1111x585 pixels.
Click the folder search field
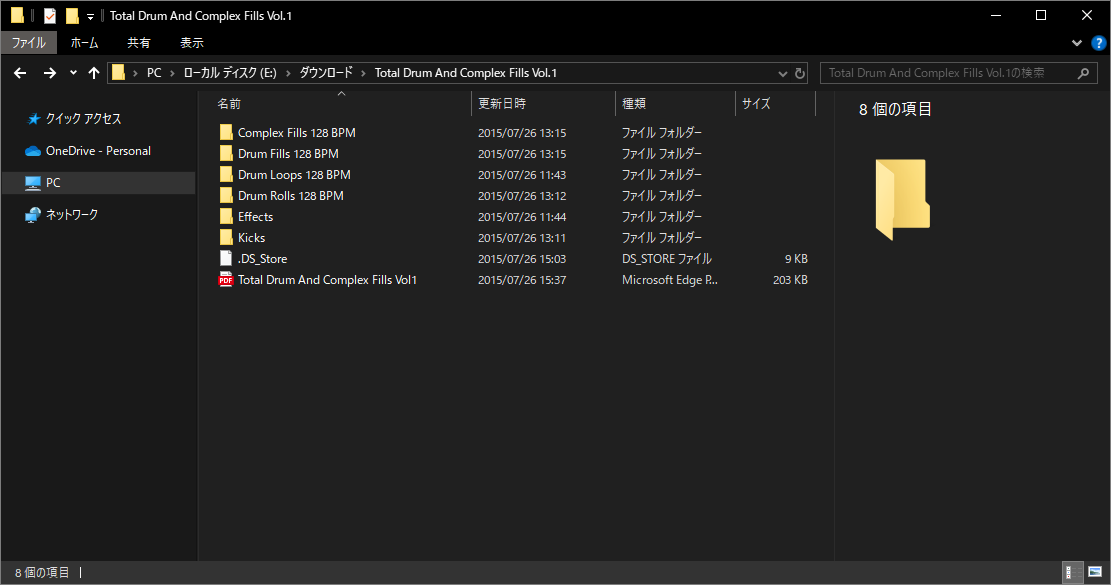tap(959, 73)
